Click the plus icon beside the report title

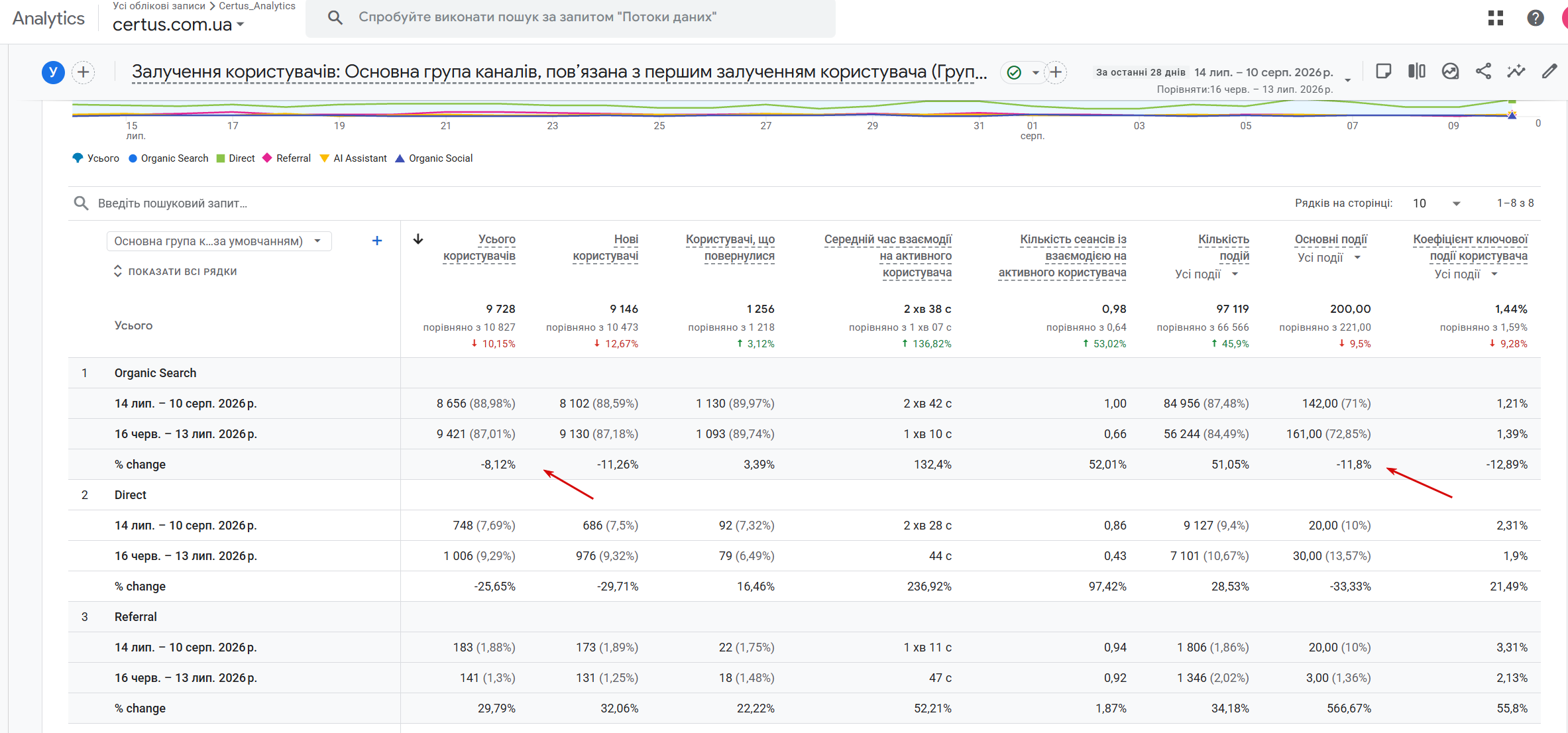(x=1056, y=72)
